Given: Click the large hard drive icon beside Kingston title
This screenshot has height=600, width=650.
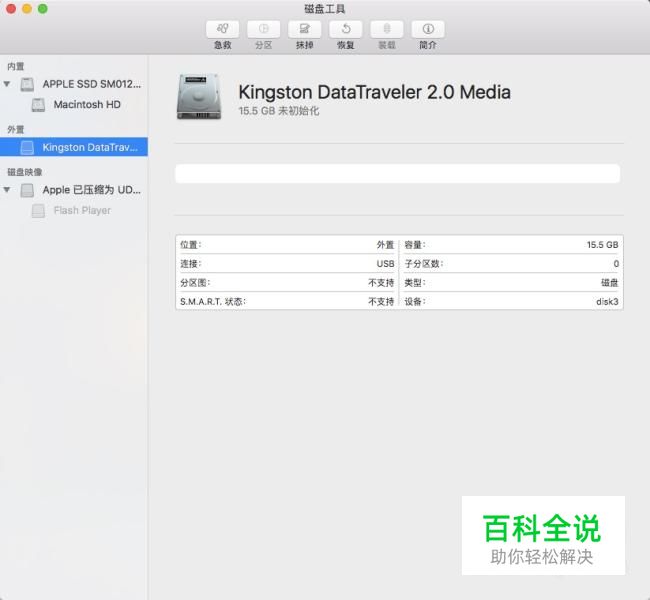Looking at the screenshot, I should click(x=199, y=97).
